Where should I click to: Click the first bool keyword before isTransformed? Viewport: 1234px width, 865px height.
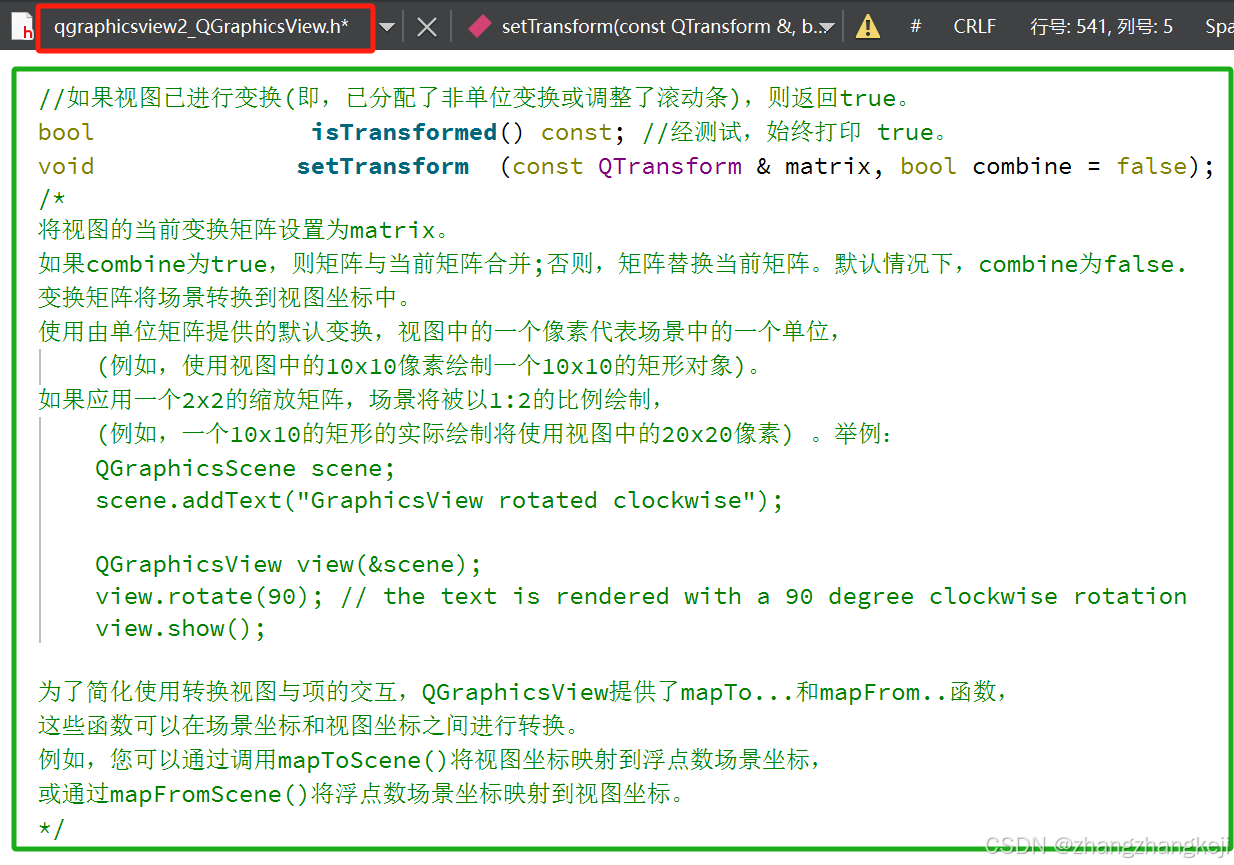click(66, 132)
